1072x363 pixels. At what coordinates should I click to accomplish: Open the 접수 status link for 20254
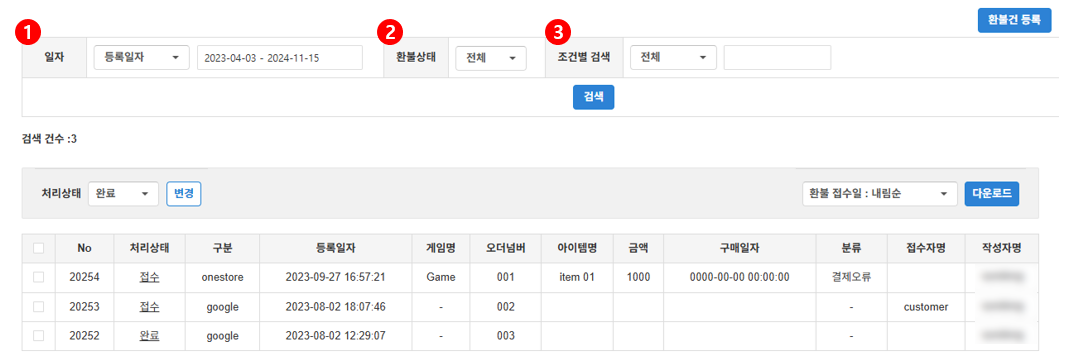[149, 278]
